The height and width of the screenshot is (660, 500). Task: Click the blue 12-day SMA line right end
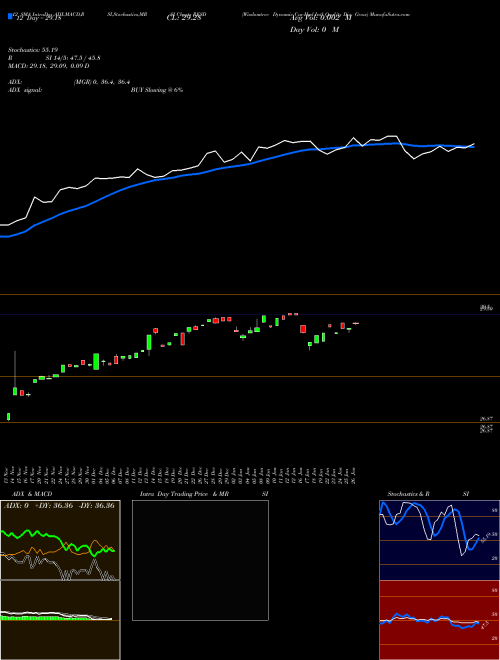(x=473, y=147)
